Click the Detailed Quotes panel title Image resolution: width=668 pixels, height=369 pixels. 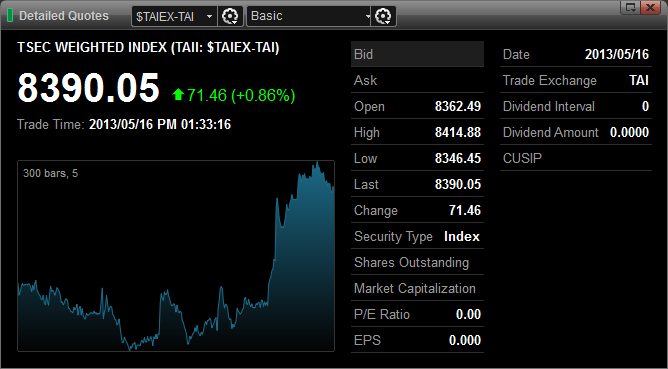coord(64,16)
